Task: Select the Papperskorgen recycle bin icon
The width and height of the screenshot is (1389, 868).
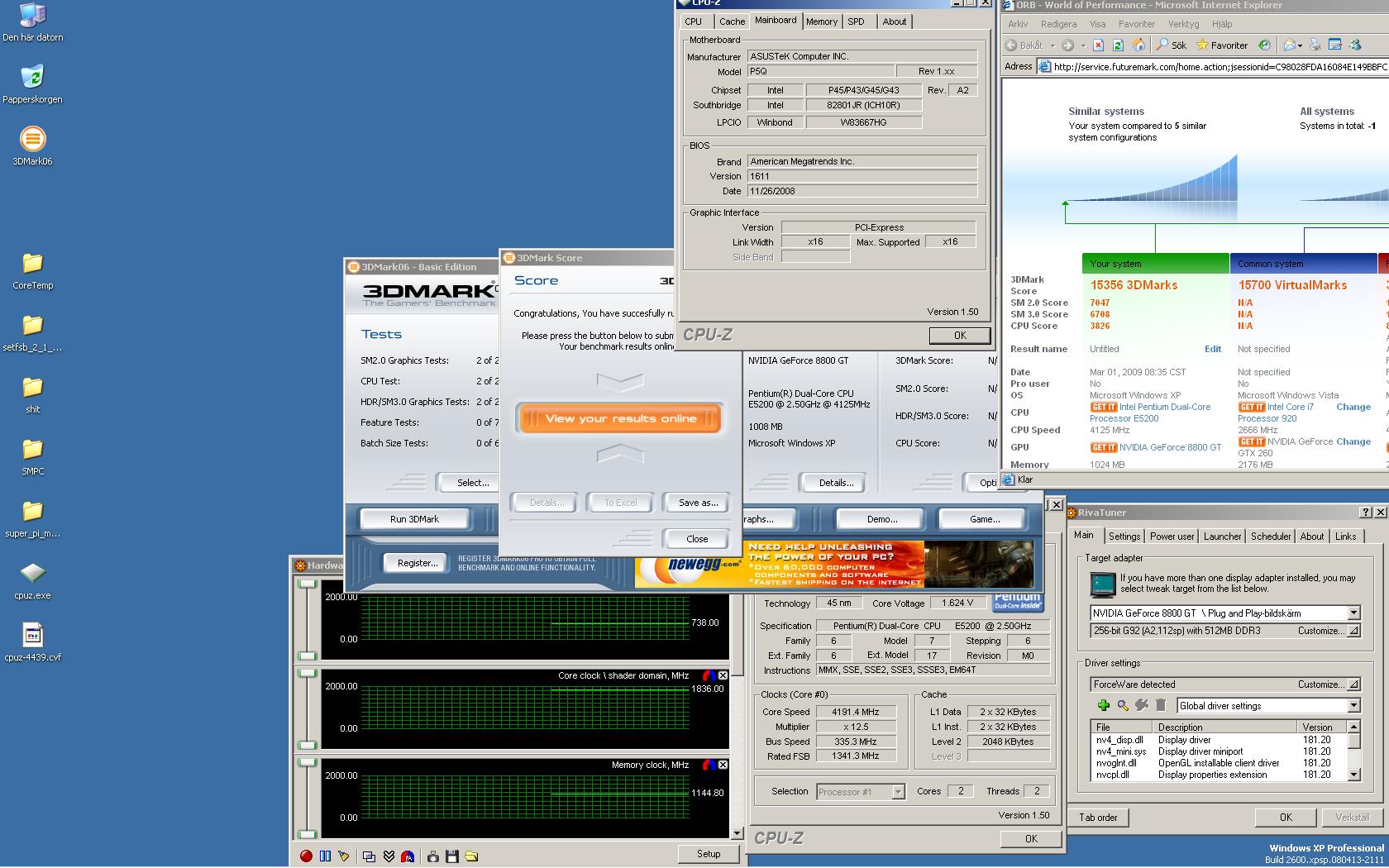Action: (x=32, y=84)
